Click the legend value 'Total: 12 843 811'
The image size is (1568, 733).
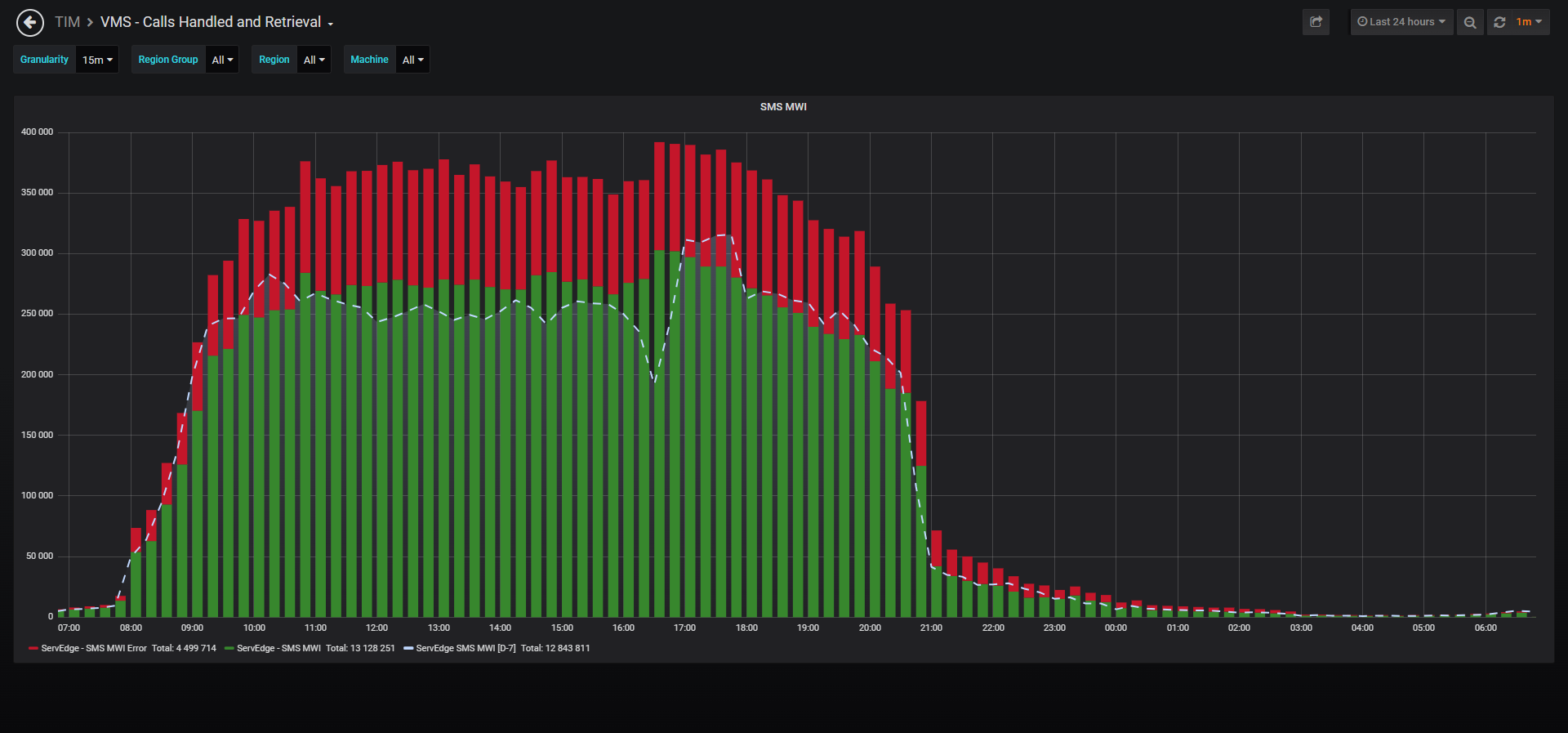coord(555,649)
